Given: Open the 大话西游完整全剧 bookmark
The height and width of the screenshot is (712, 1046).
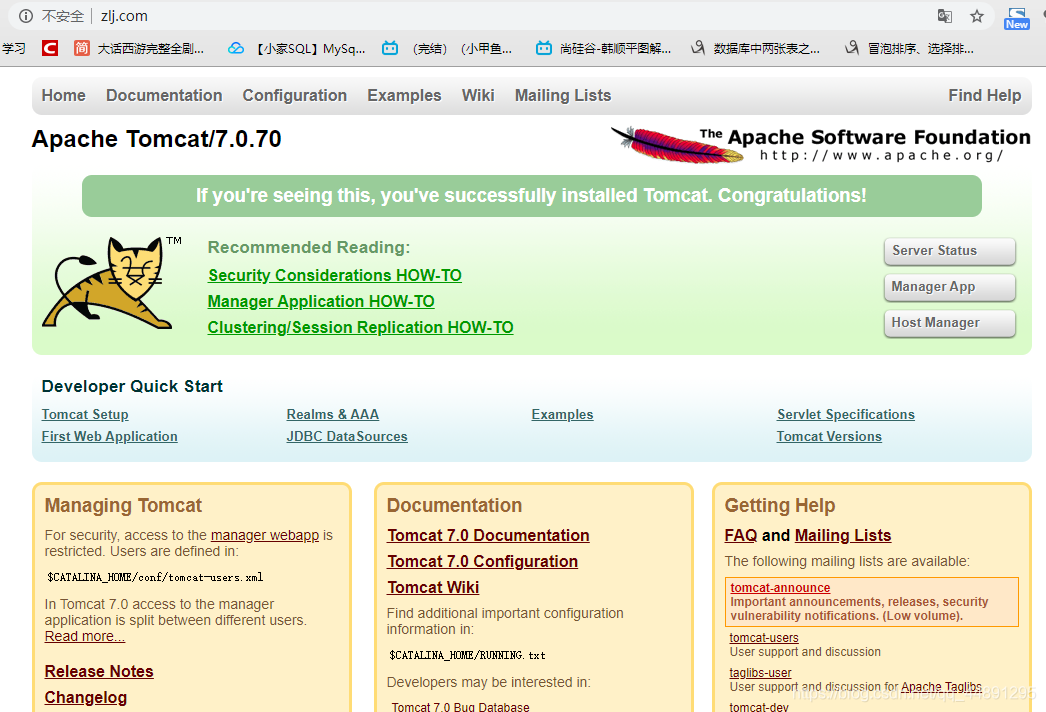Looking at the screenshot, I should (x=139, y=48).
